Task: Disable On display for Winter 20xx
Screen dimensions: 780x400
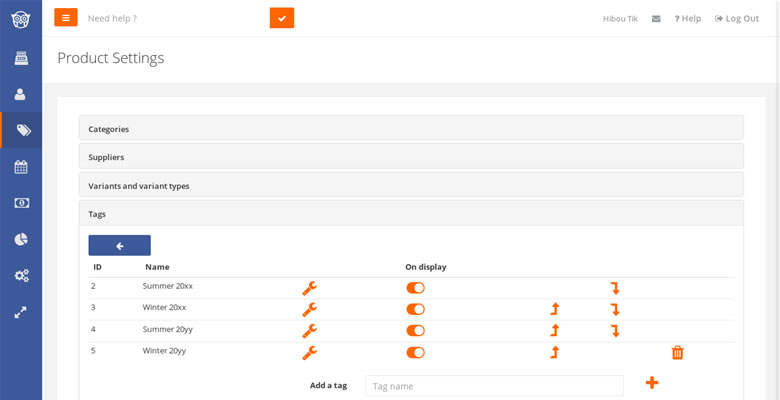Action: [x=415, y=309]
